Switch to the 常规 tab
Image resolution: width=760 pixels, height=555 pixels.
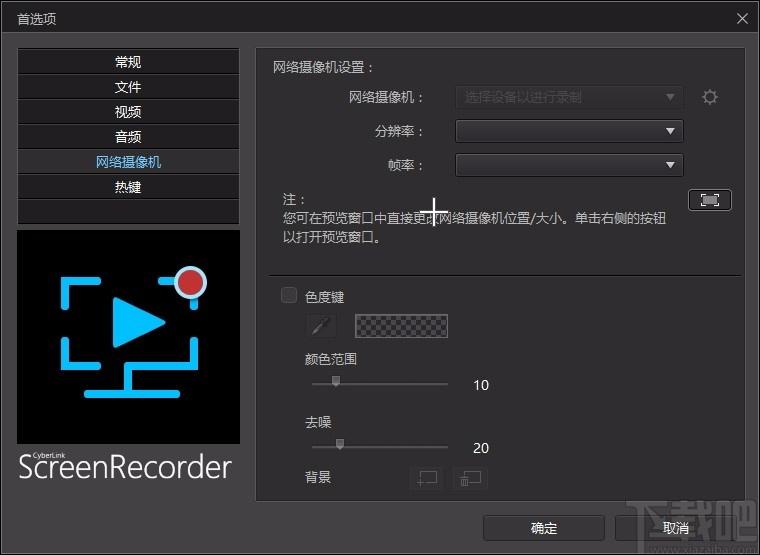[128, 62]
